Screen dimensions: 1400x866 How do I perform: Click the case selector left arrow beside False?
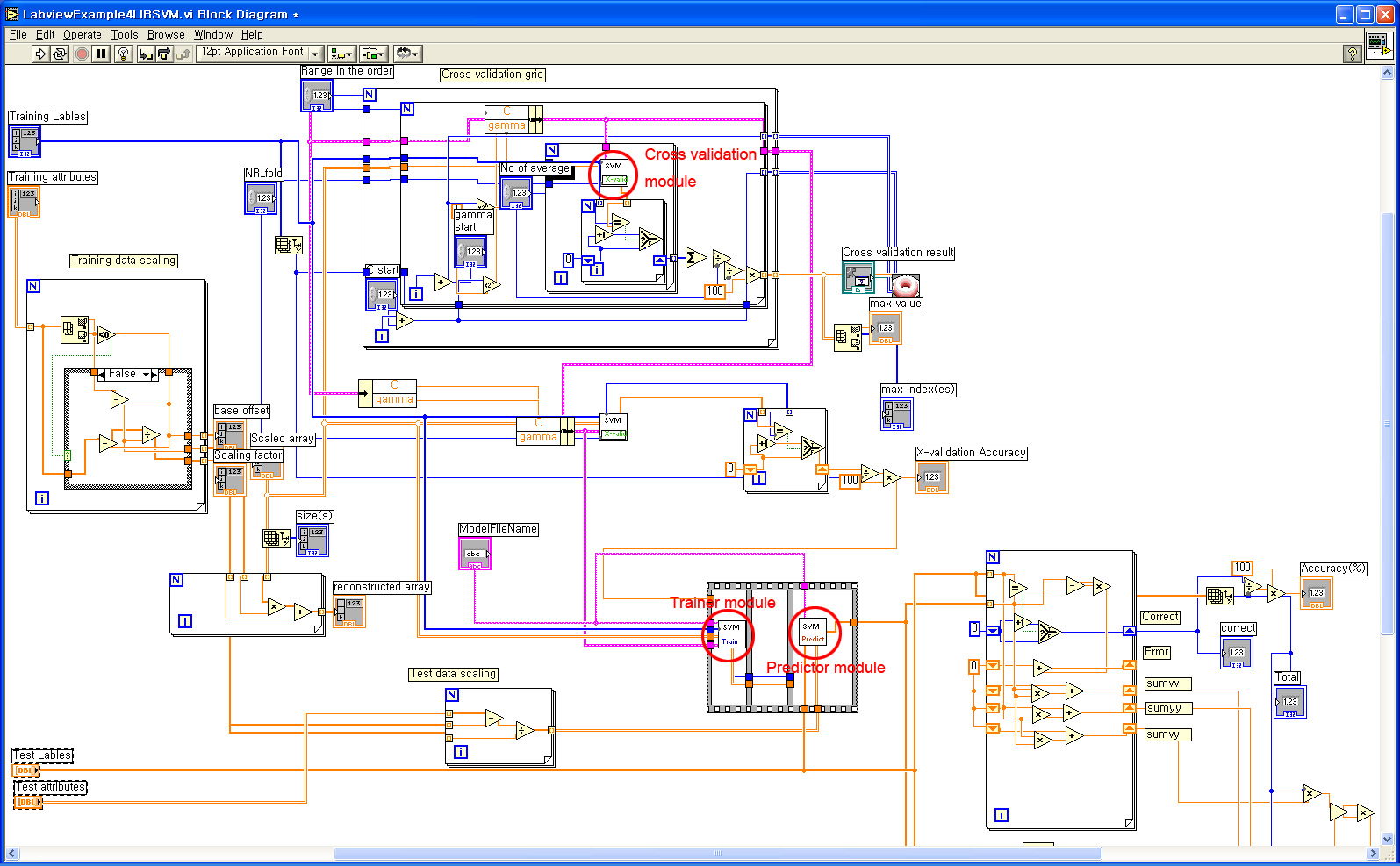point(102,375)
